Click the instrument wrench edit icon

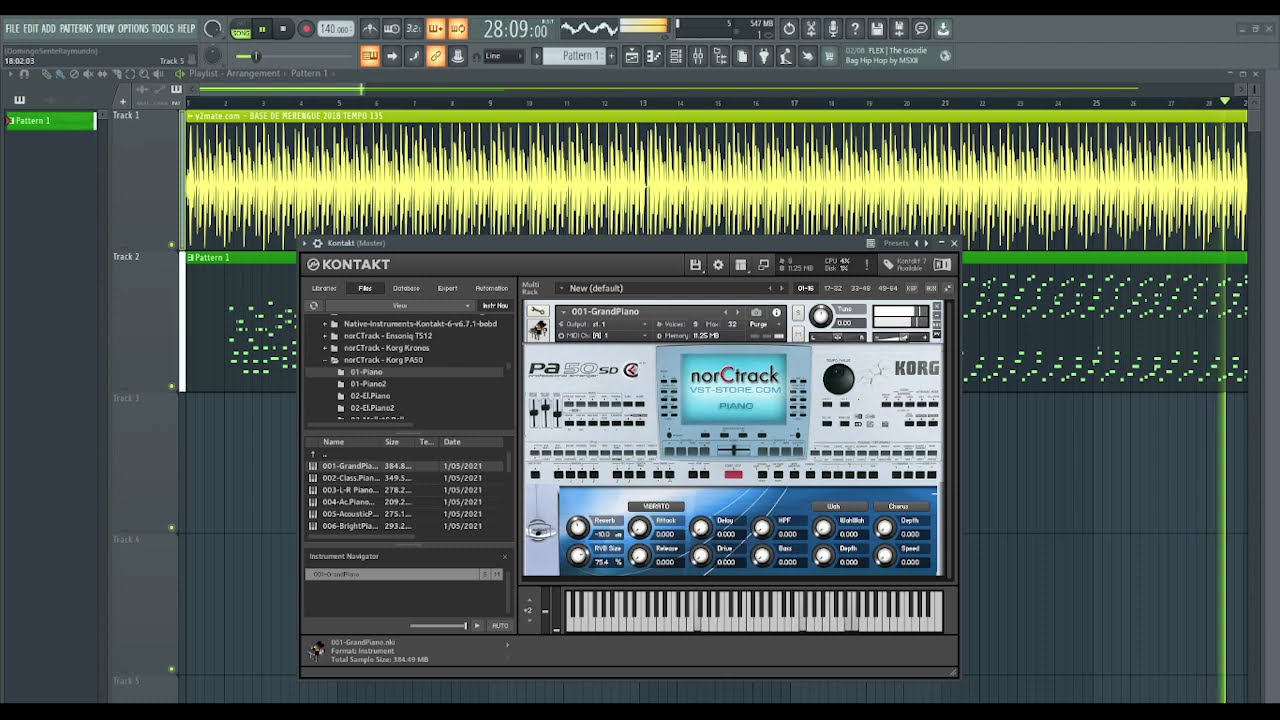coord(538,311)
